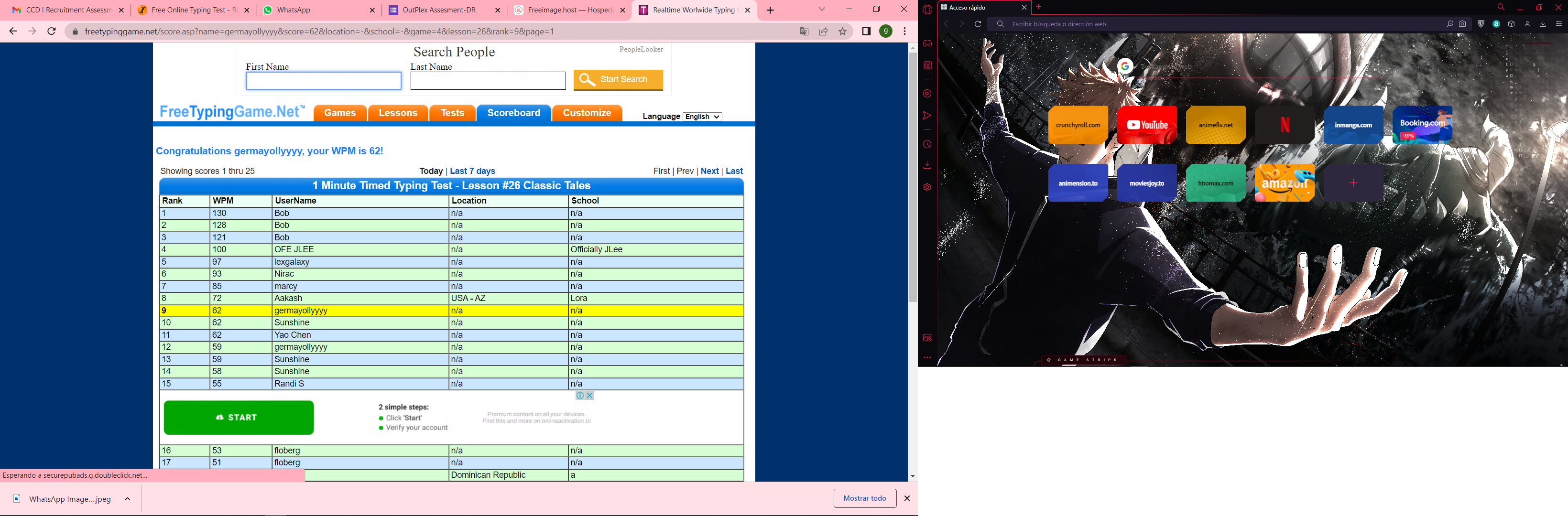Image resolution: width=1568 pixels, height=516 pixels.
Task: Click the Start Search button
Action: pos(618,80)
